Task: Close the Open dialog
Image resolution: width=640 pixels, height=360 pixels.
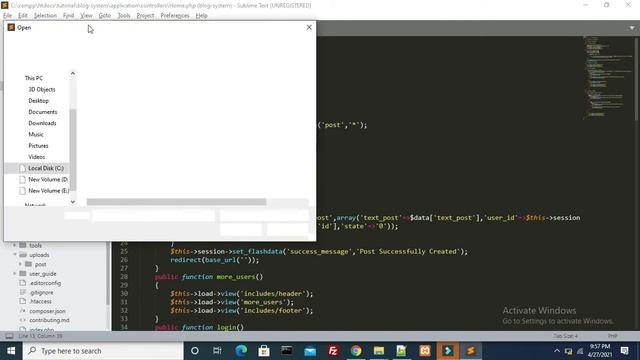Action: [x=309, y=27]
